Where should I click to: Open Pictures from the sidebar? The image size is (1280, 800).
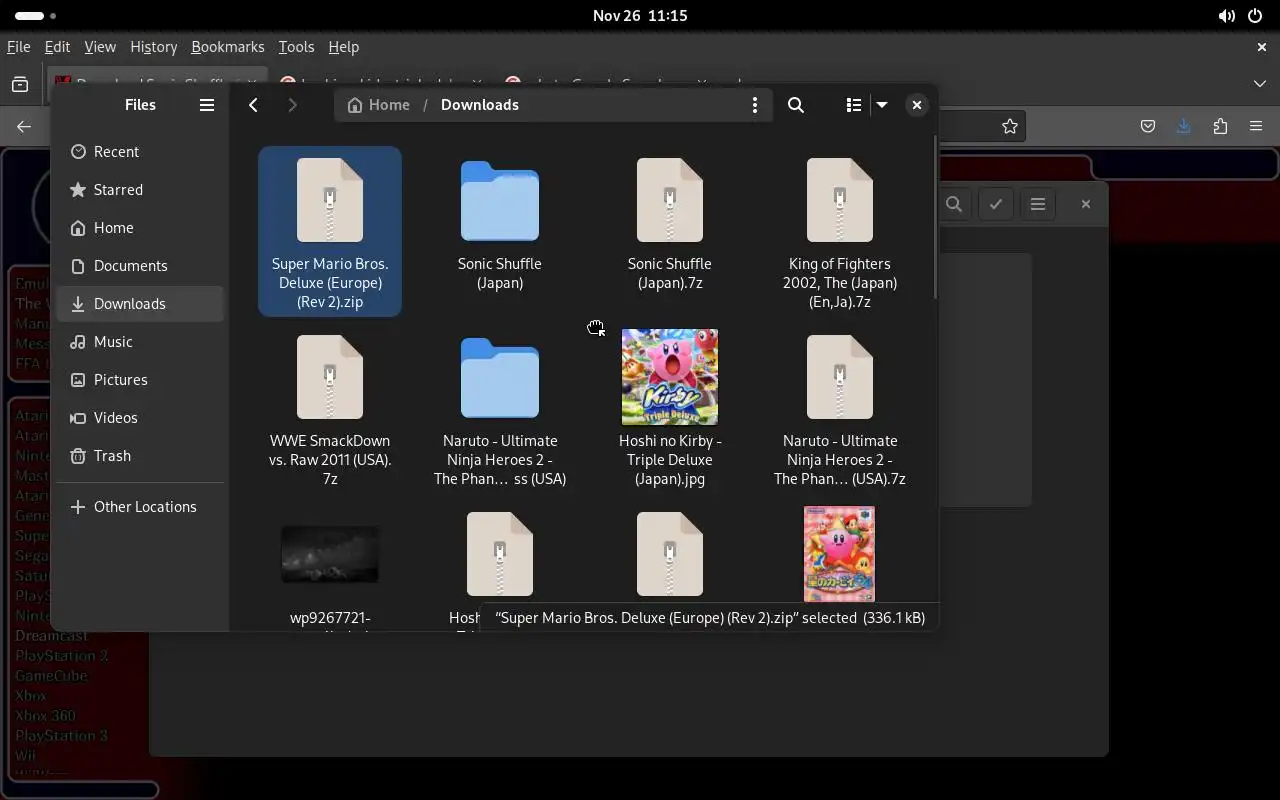coord(140,380)
